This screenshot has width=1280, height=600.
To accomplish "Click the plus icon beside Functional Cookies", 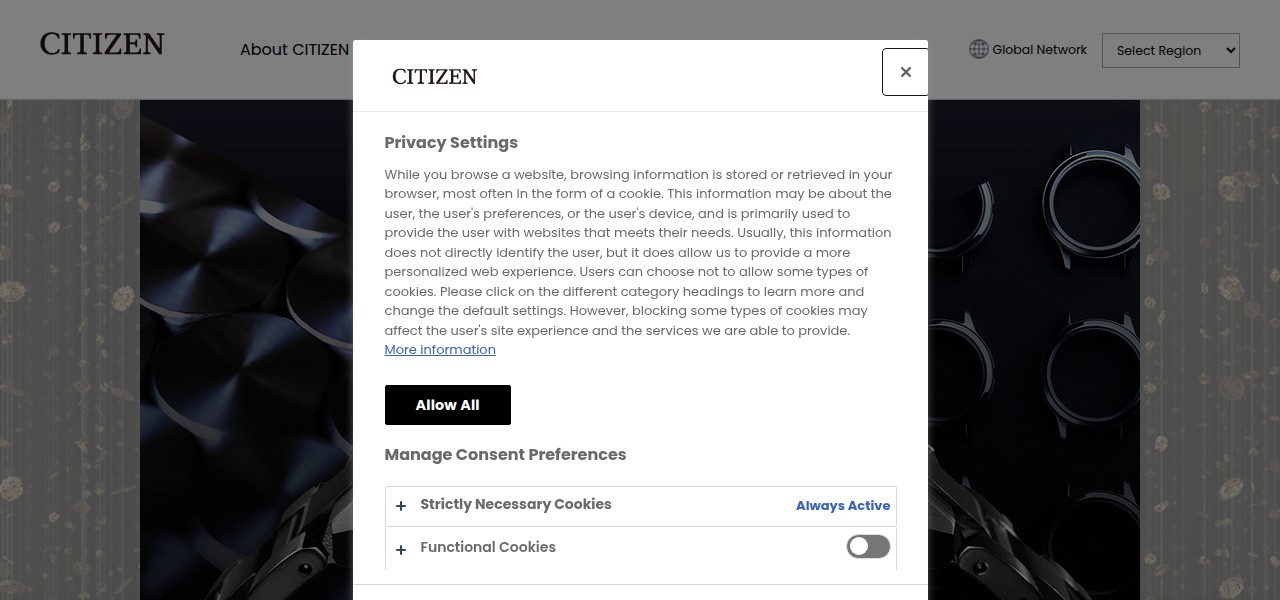I will click(x=401, y=550).
